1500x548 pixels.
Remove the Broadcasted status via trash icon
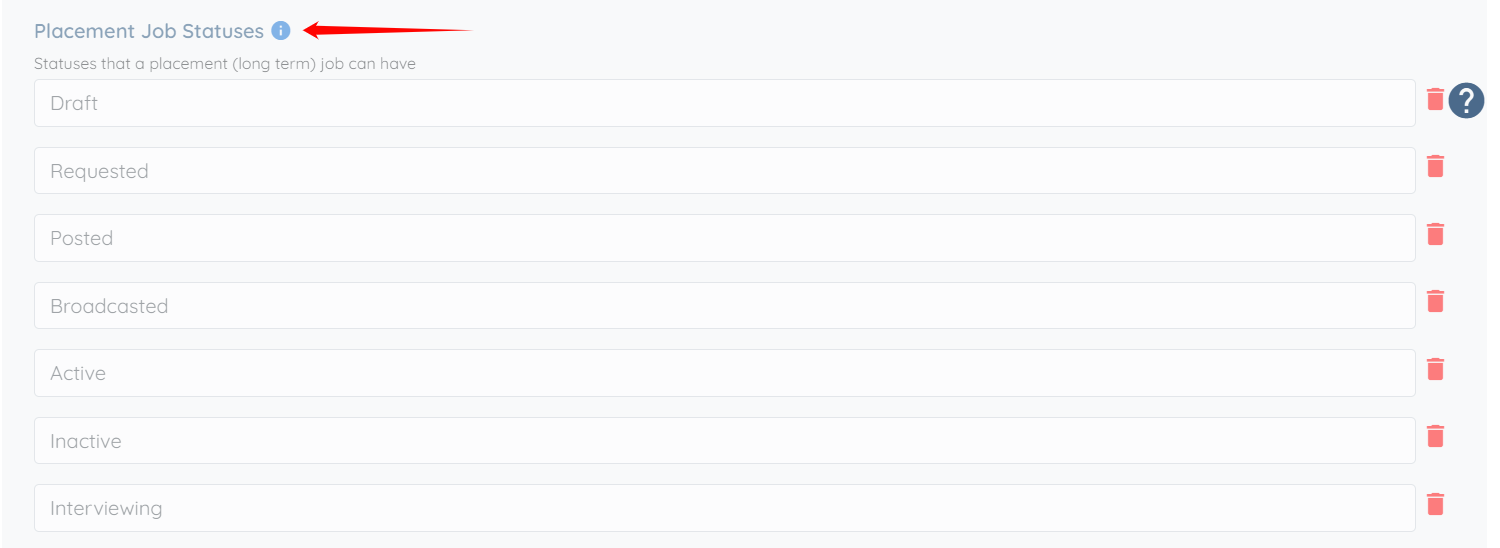tap(1435, 301)
